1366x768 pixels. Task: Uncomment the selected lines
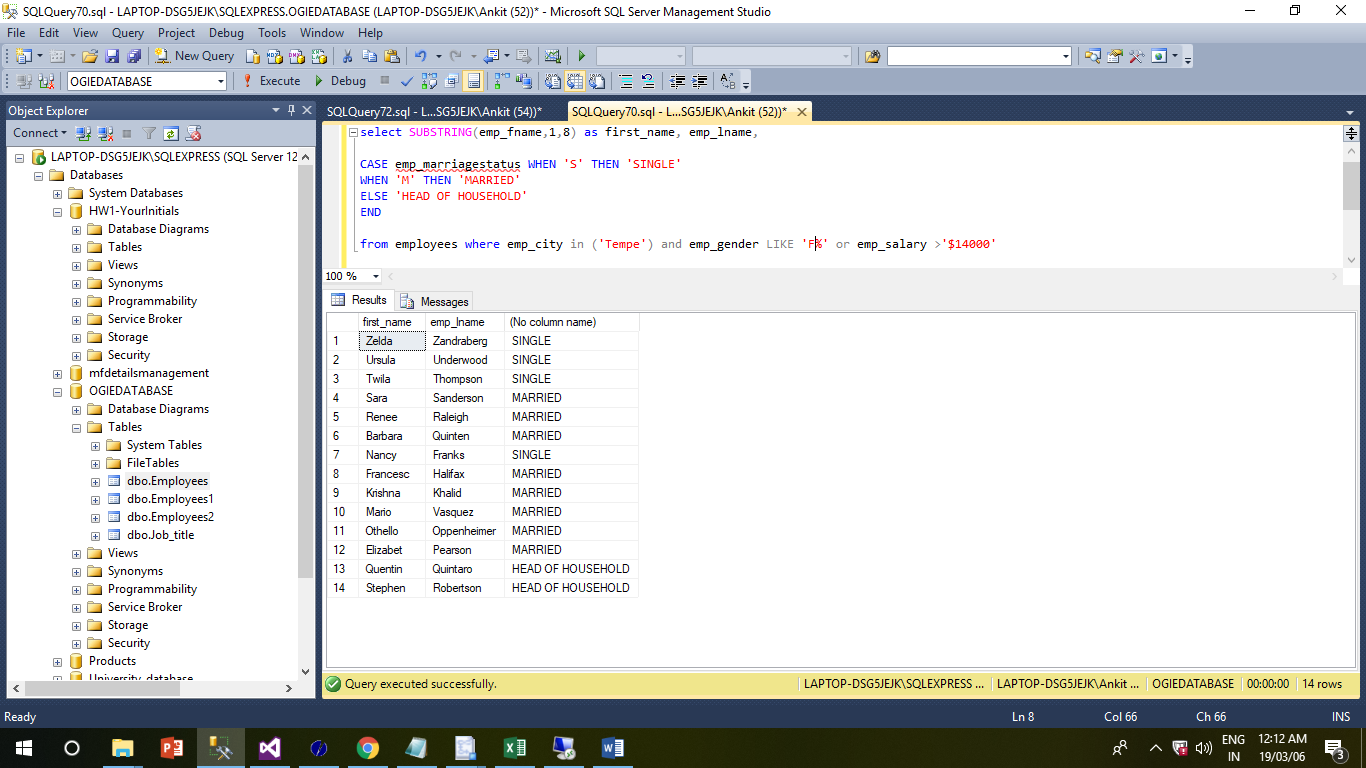[647, 81]
